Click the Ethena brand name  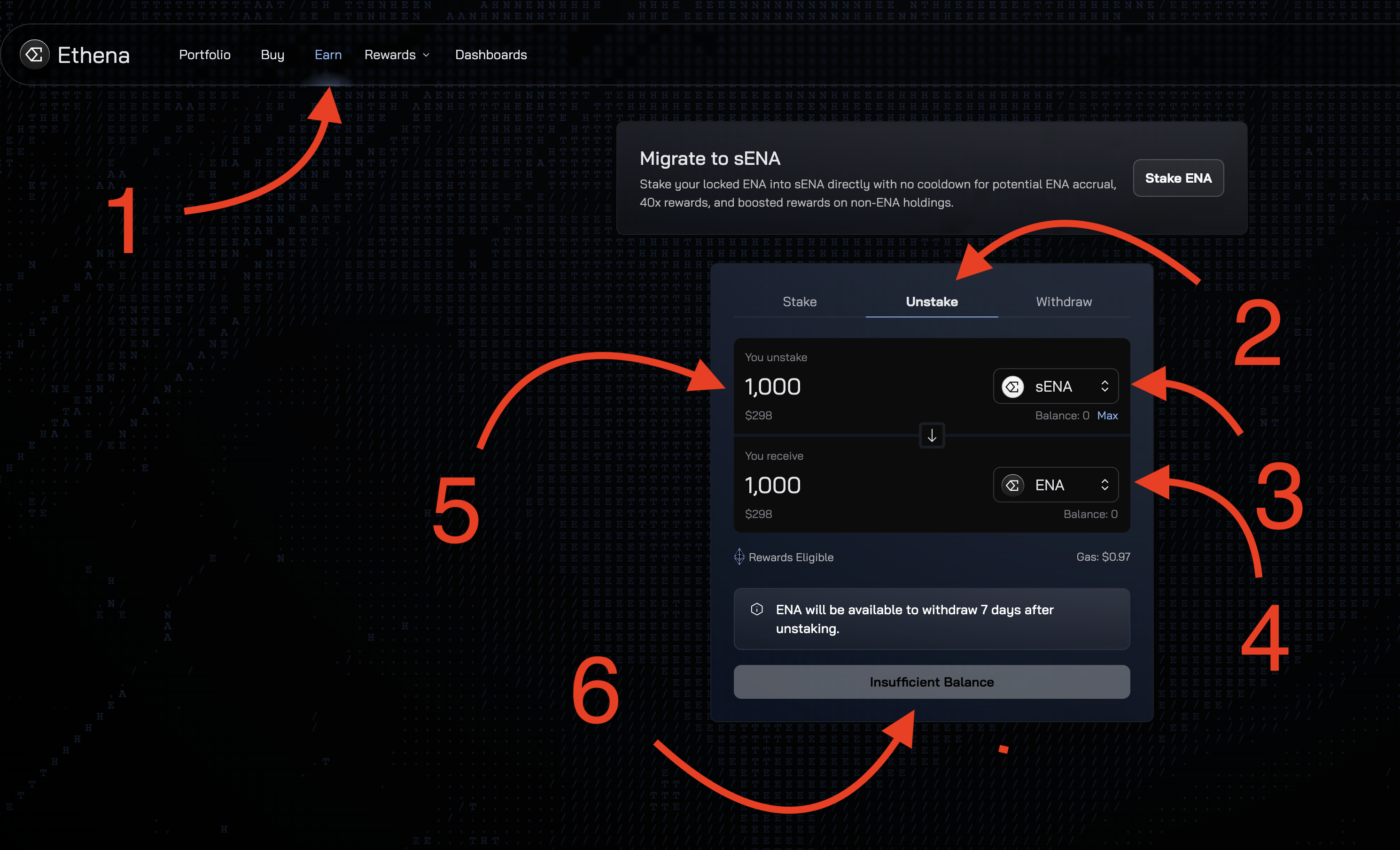pyautogui.click(x=94, y=55)
